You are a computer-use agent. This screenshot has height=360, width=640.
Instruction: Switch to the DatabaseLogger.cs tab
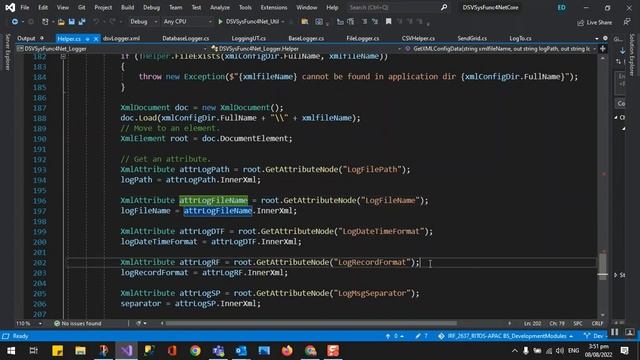(x=186, y=38)
